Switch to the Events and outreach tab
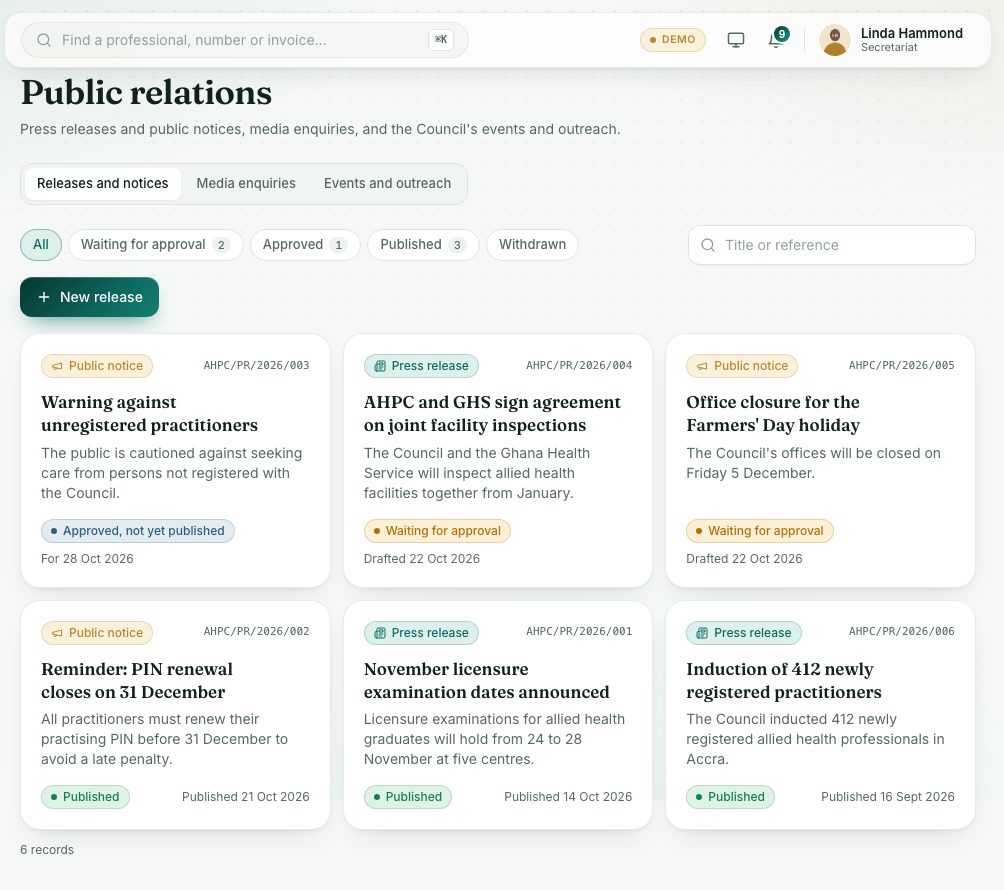 [x=387, y=184]
